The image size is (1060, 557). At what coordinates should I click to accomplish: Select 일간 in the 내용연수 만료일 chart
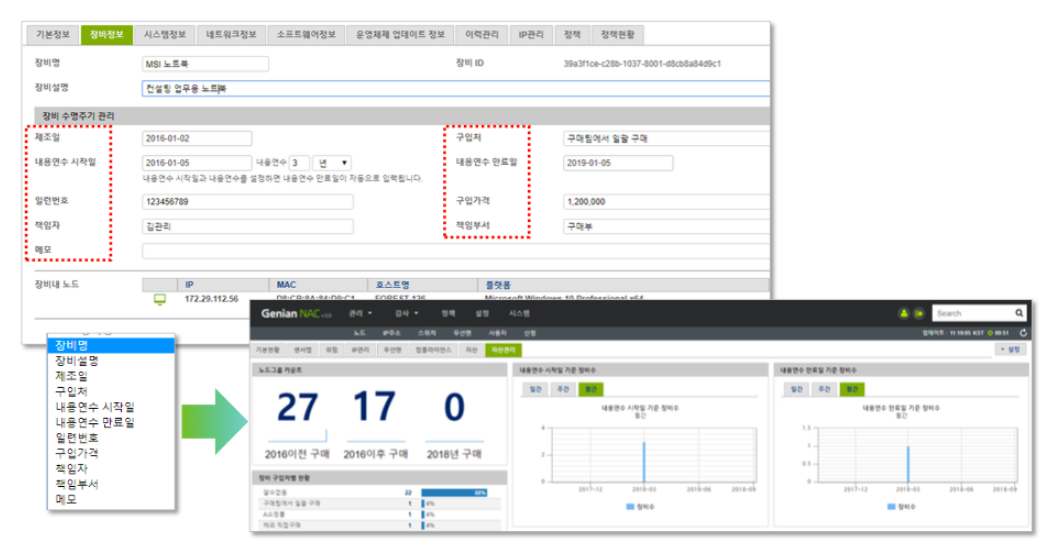tap(797, 389)
